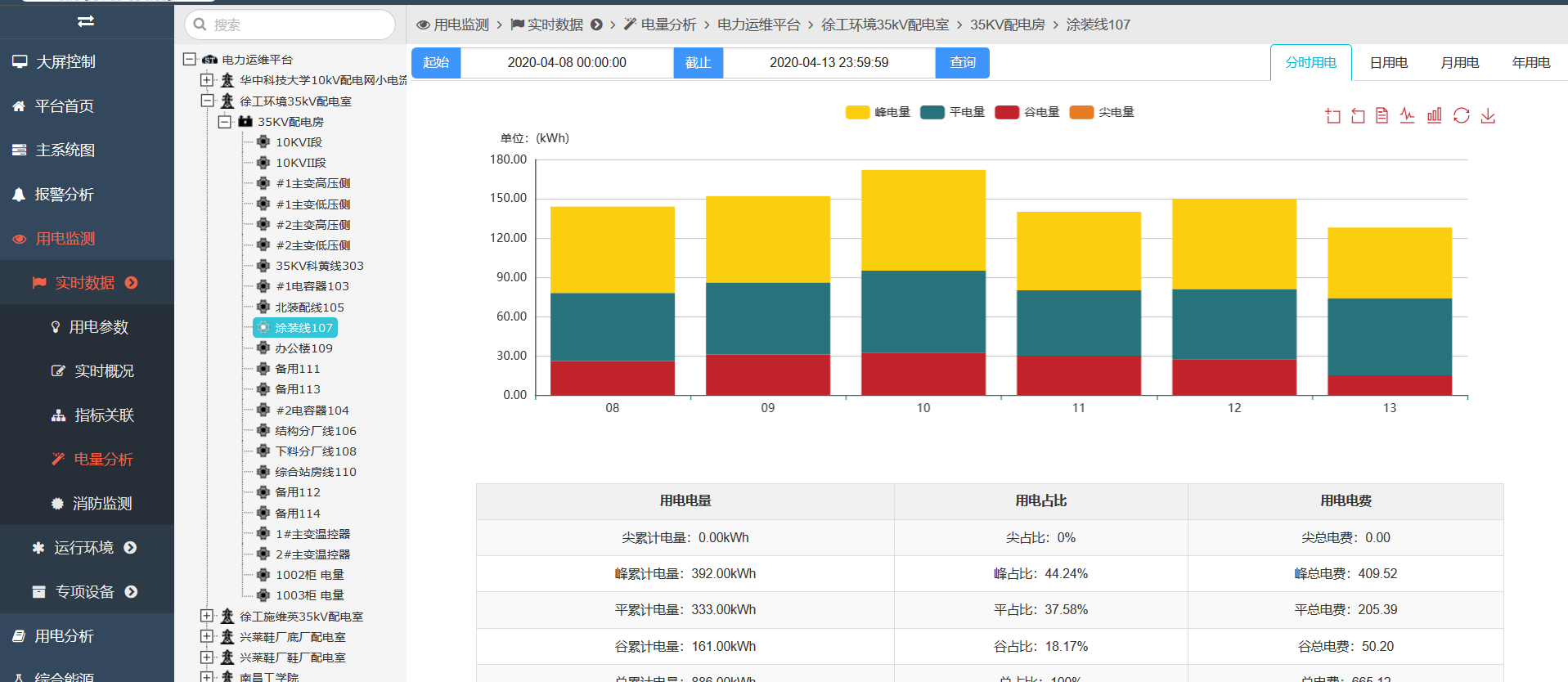Select #1主变高压侧 in the device tree

click(312, 183)
